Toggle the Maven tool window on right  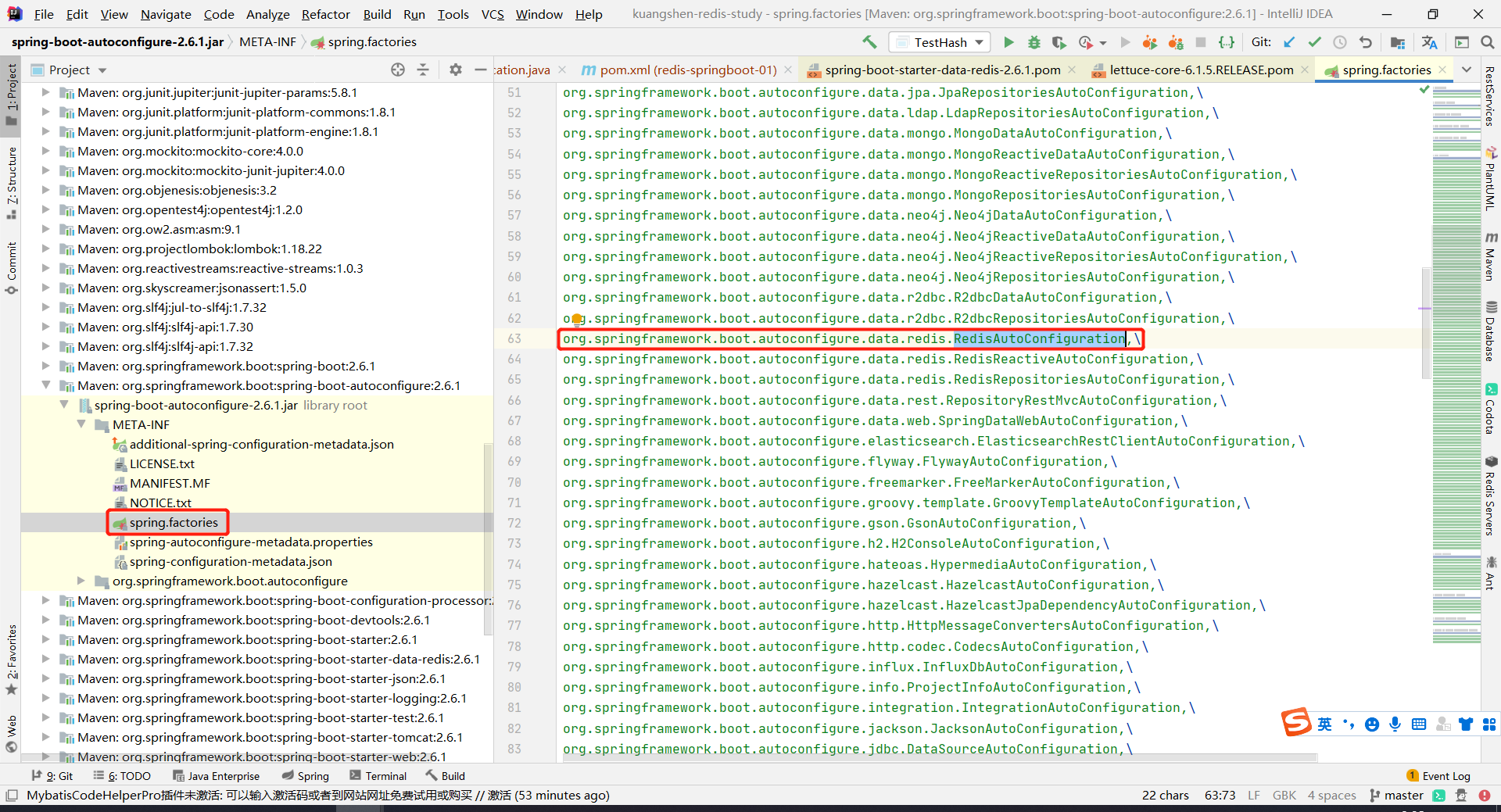tap(1491, 256)
